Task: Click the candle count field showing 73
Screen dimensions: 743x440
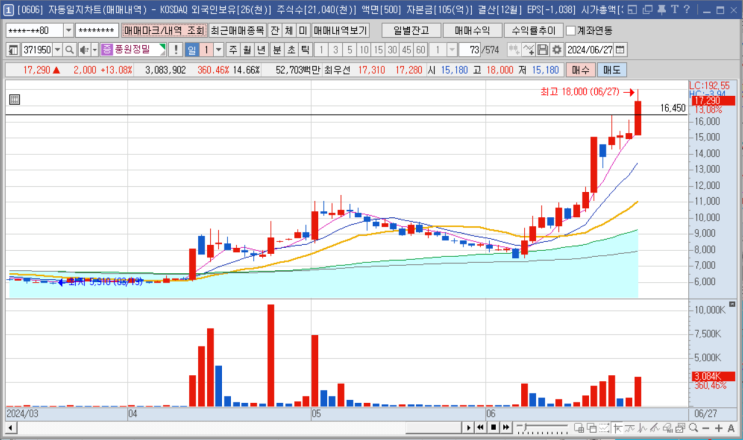Action: tap(470, 50)
